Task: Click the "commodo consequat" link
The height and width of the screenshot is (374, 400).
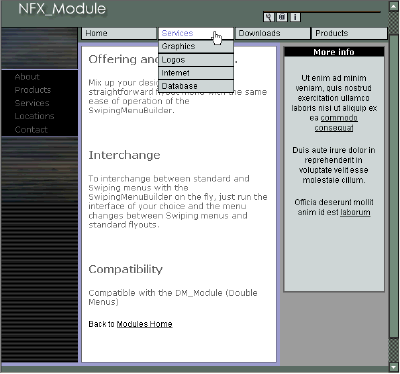Action: [335, 123]
